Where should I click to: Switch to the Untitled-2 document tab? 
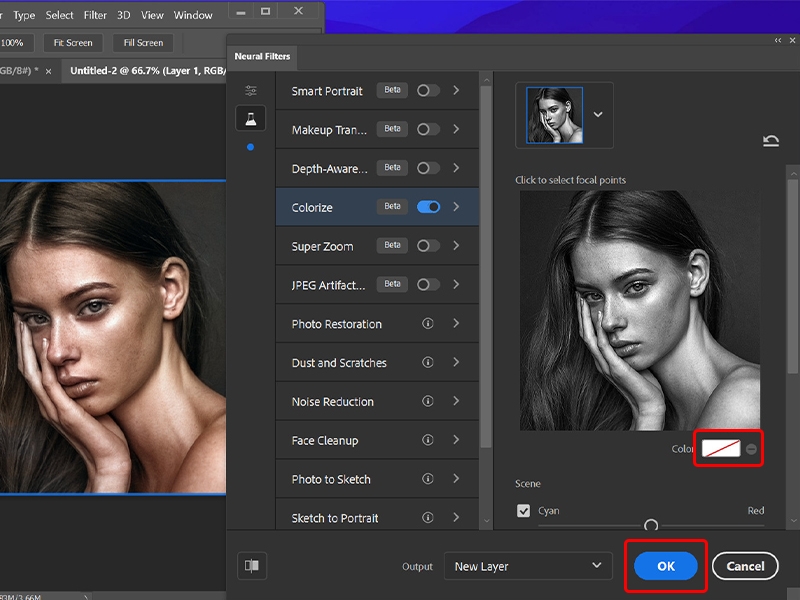143,72
